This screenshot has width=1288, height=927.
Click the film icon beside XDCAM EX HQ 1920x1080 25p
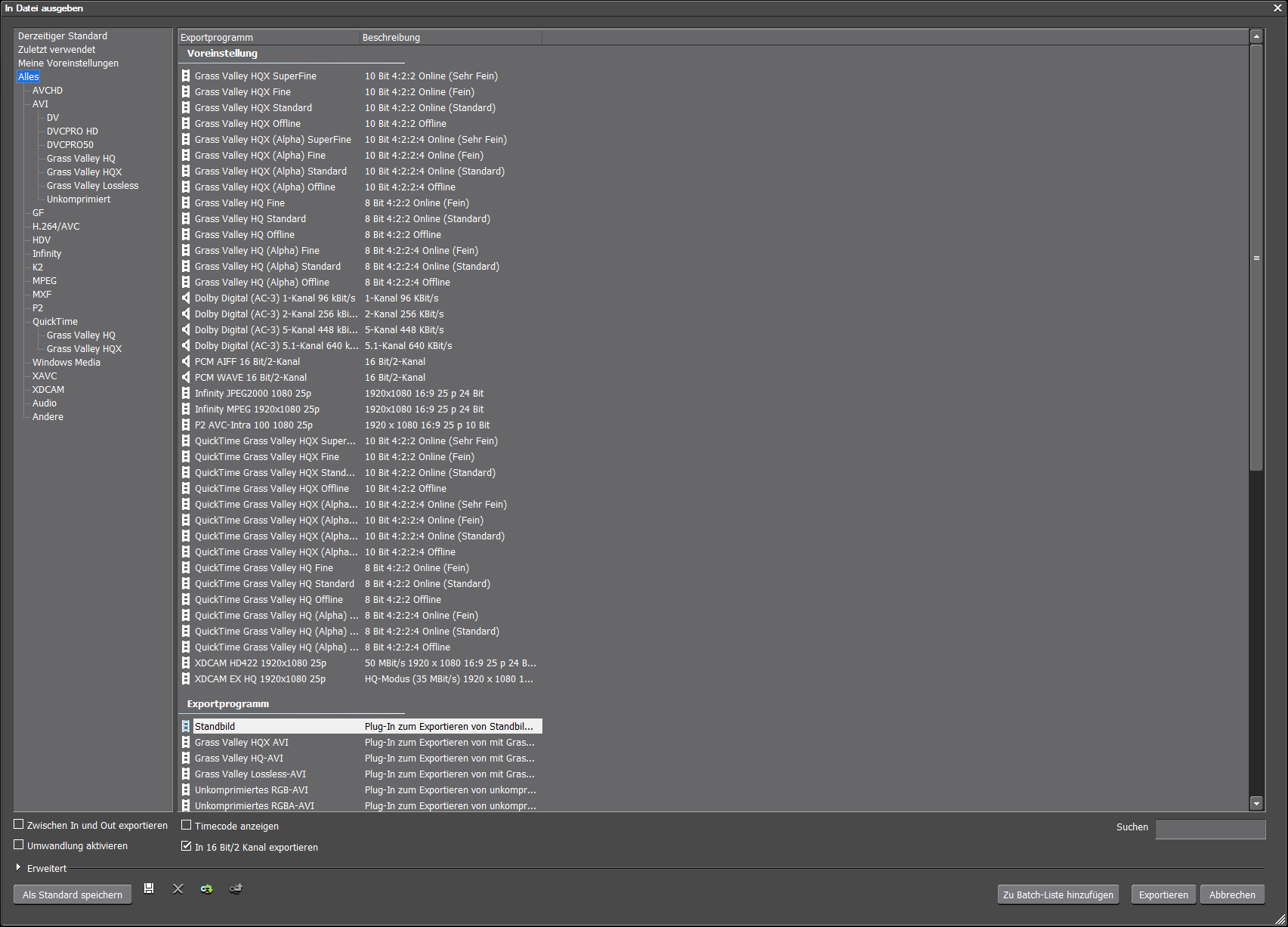[186, 678]
